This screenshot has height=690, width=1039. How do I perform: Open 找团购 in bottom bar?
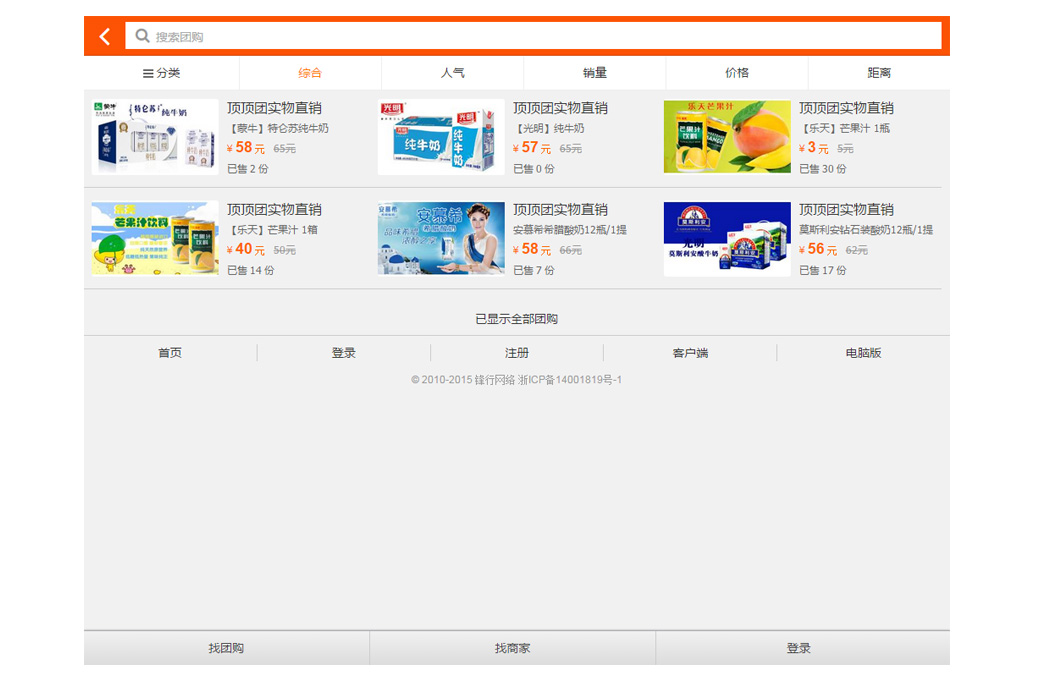tap(226, 648)
